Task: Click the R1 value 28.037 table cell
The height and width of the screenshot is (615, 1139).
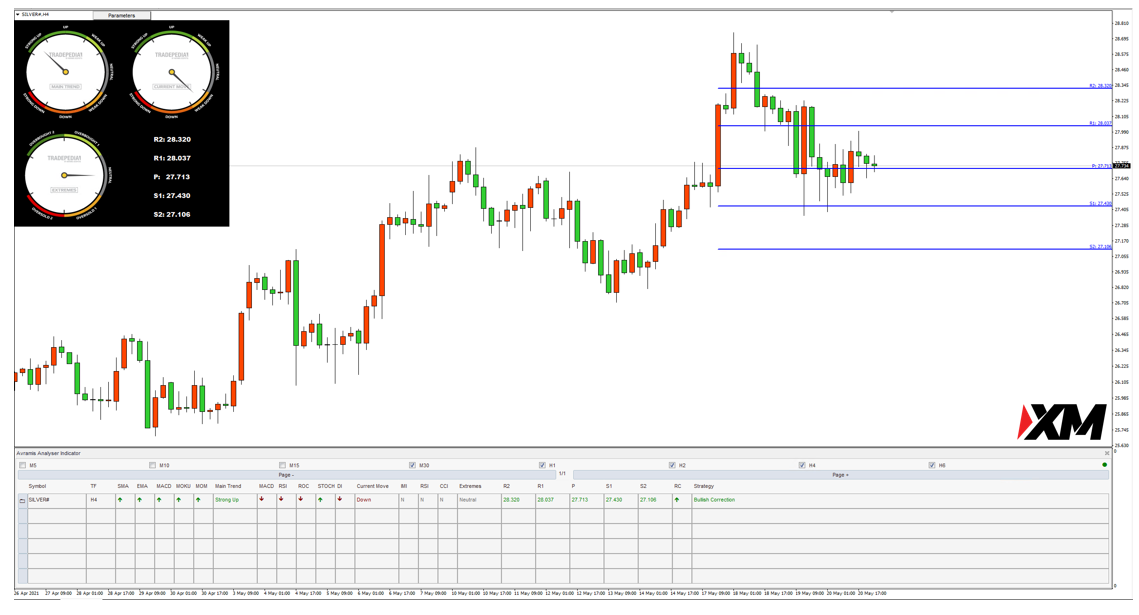Action: [x=552, y=500]
